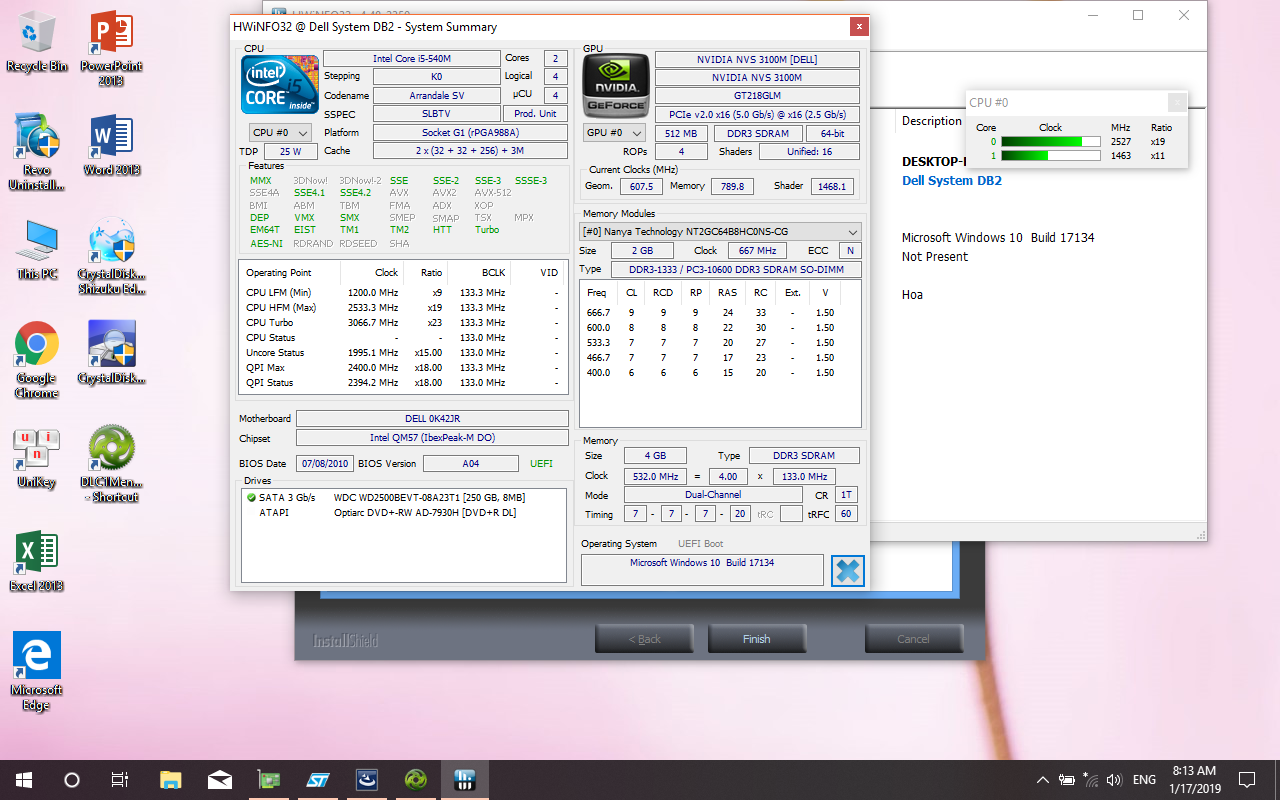The image size is (1280, 800).
Task: Switch to HWiNFO taskbar button
Action: (464, 779)
